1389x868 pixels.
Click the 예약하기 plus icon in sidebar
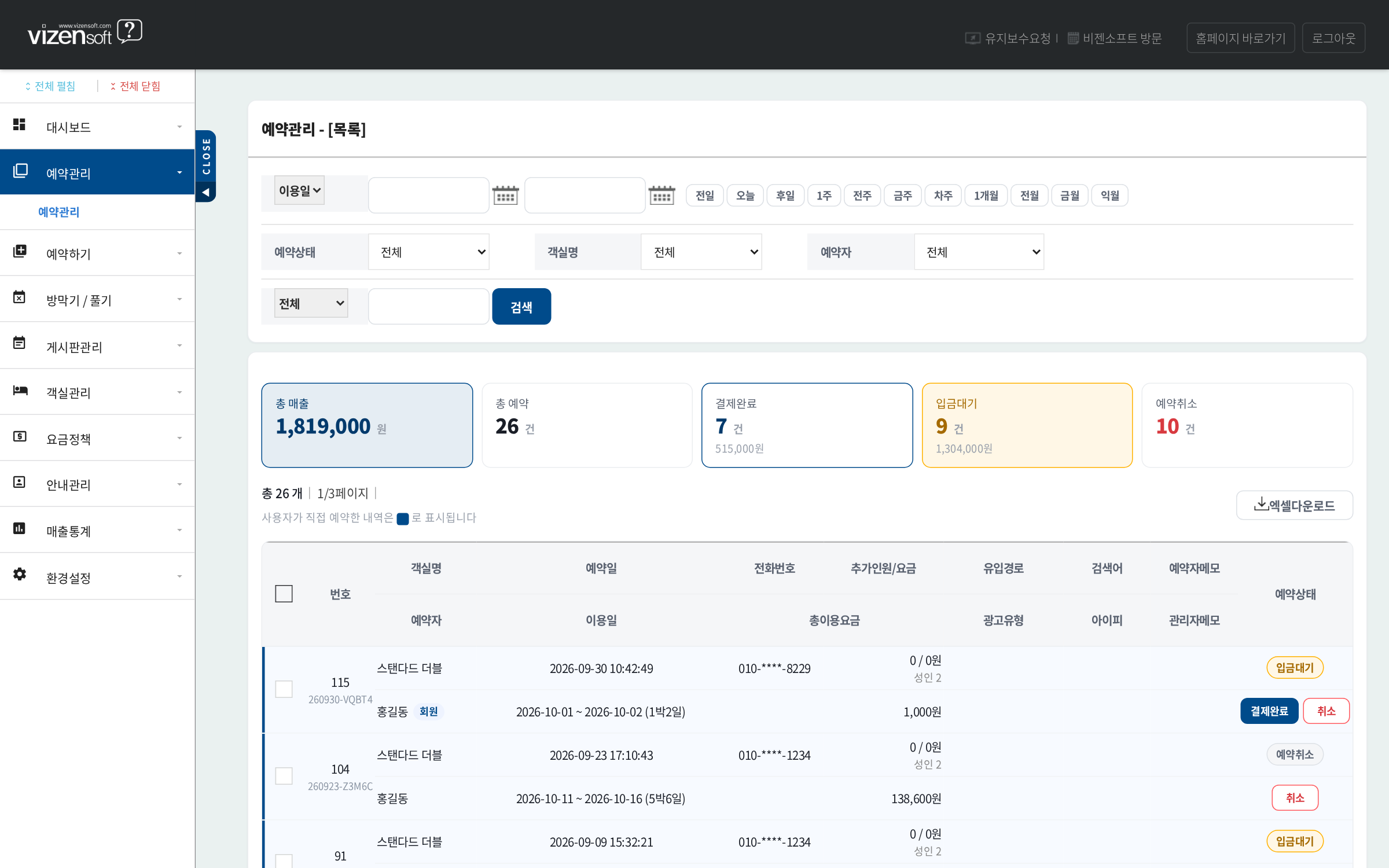[x=20, y=251]
